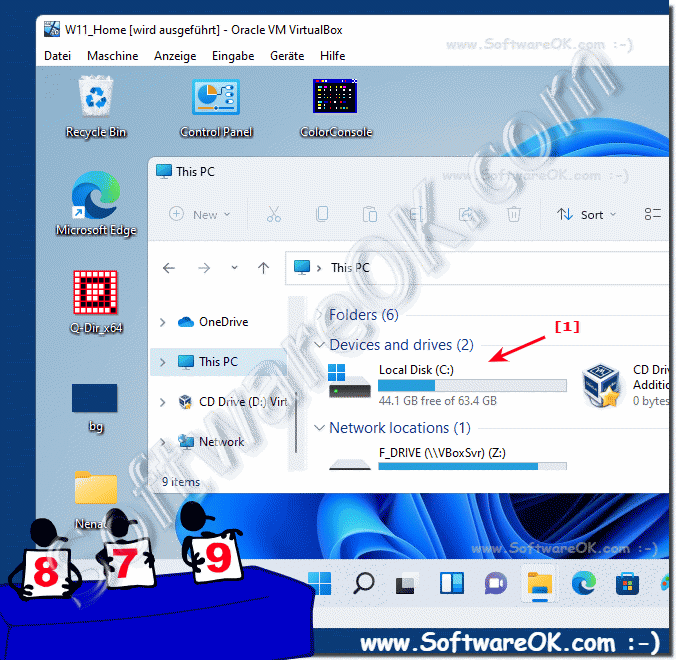Go up one level with up arrow
Screen dimensions: 676x660
263,268
